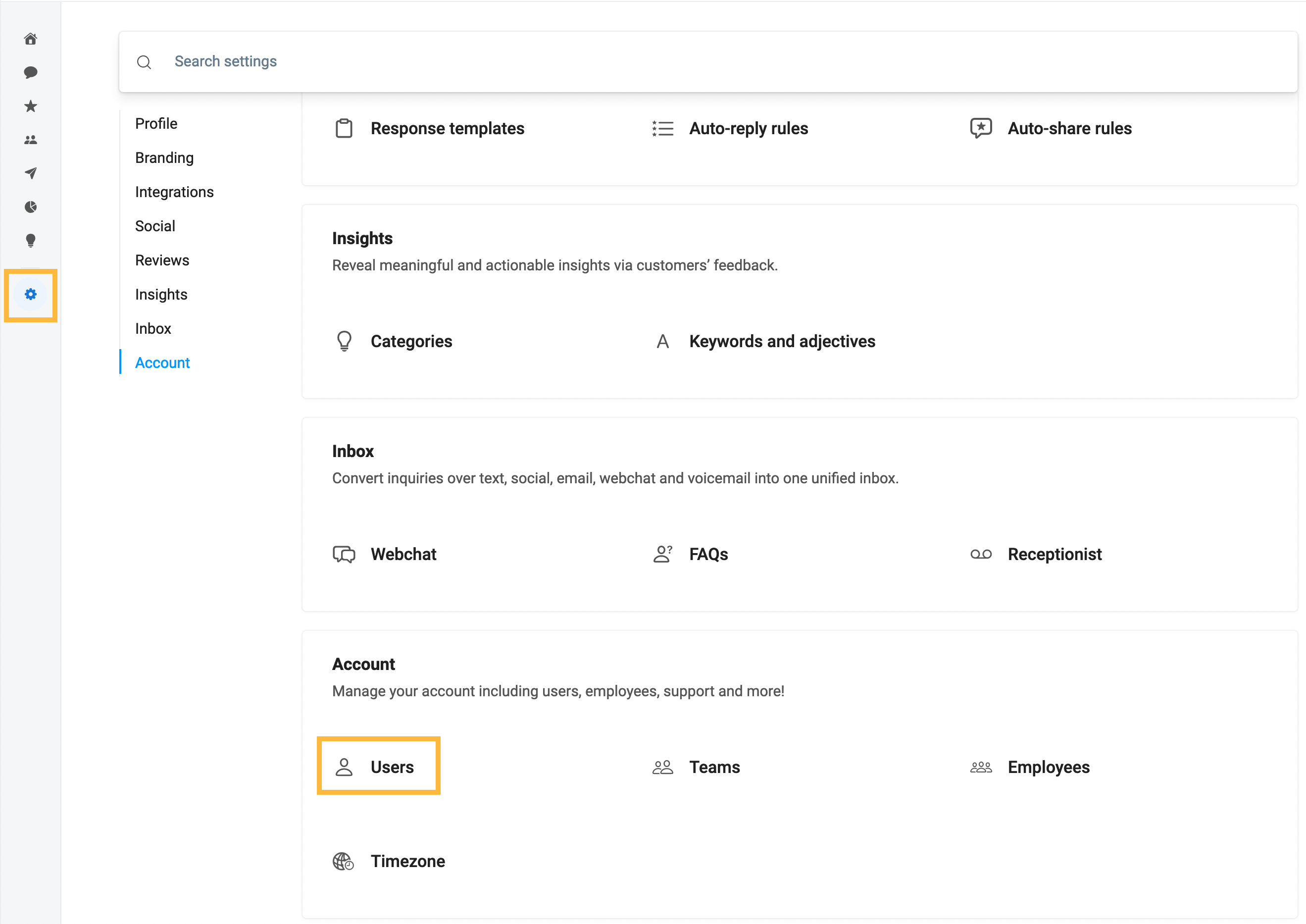This screenshot has height=924, width=1306.
Task: Click 'Reveal meaningful and actionable insights' description
Action: point(554,265)
